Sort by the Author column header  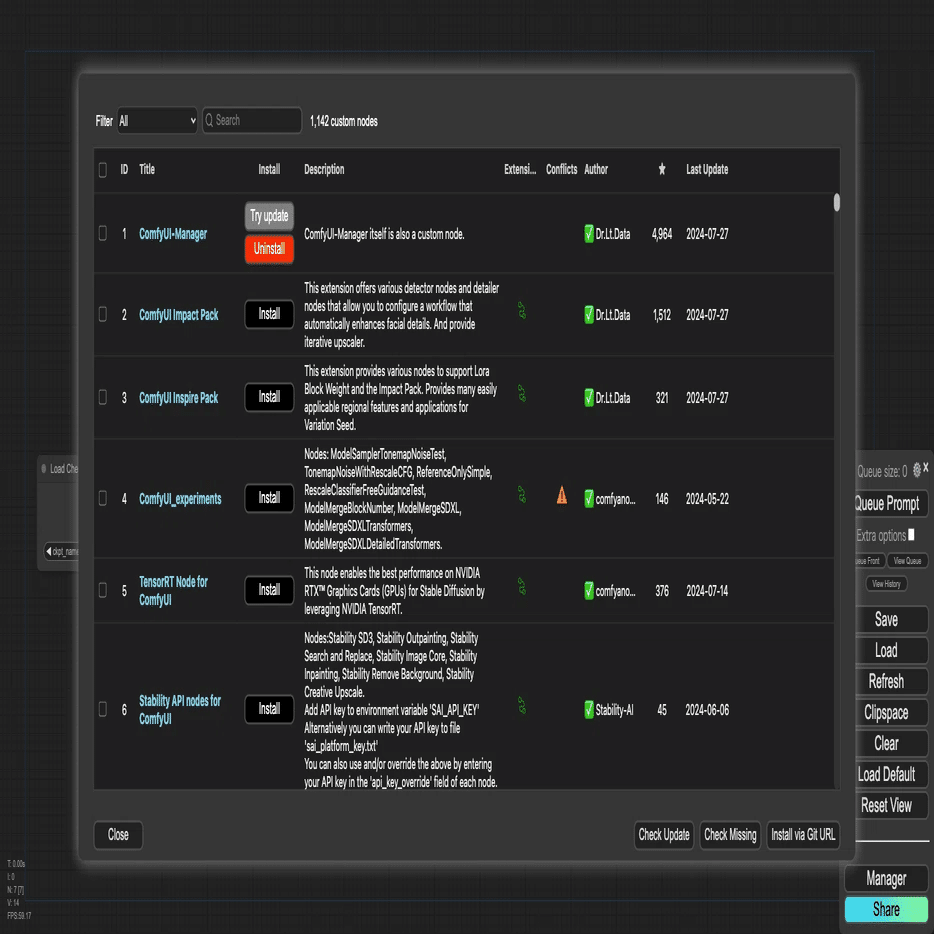coord(596,169)
